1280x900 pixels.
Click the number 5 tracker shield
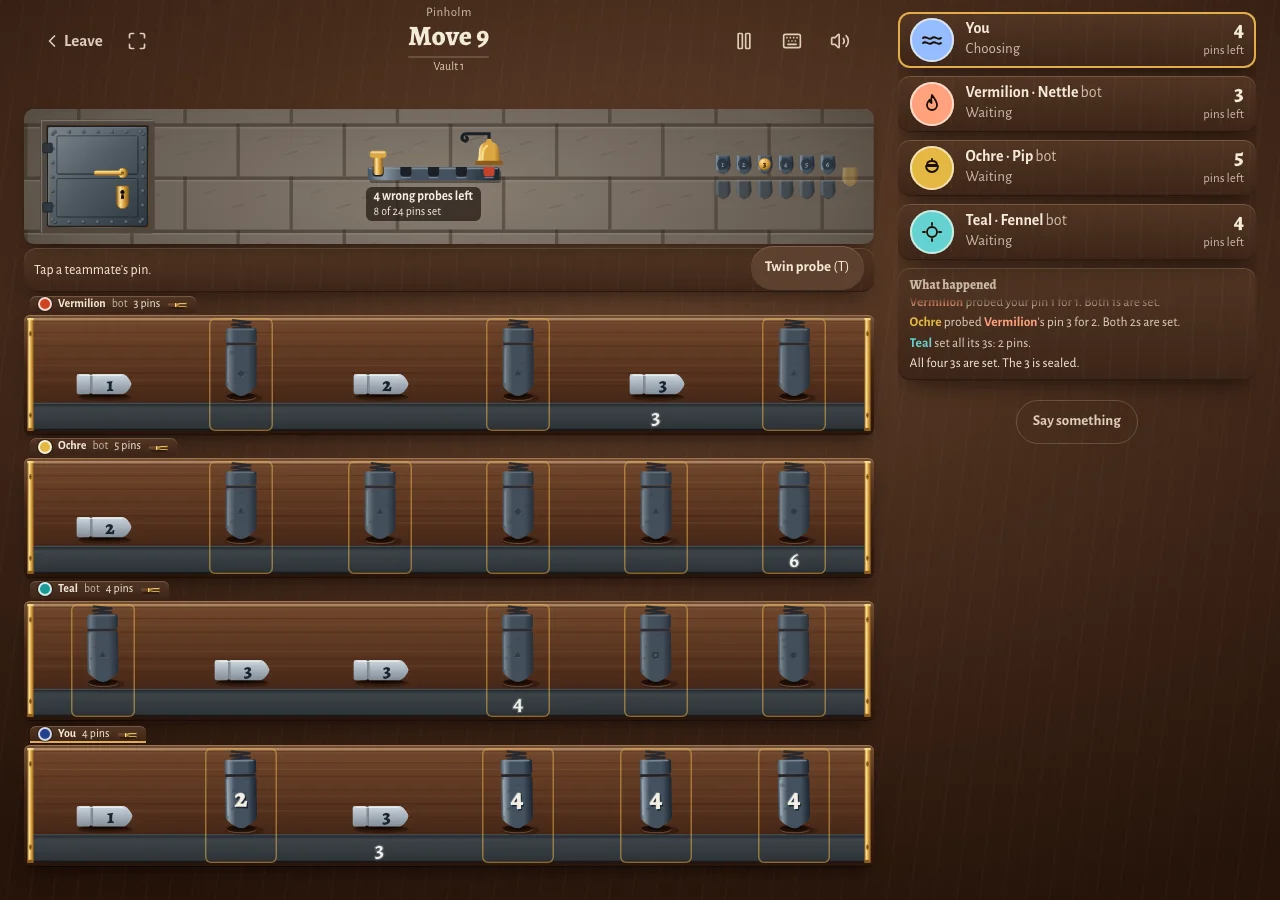[x=807, y=164]
